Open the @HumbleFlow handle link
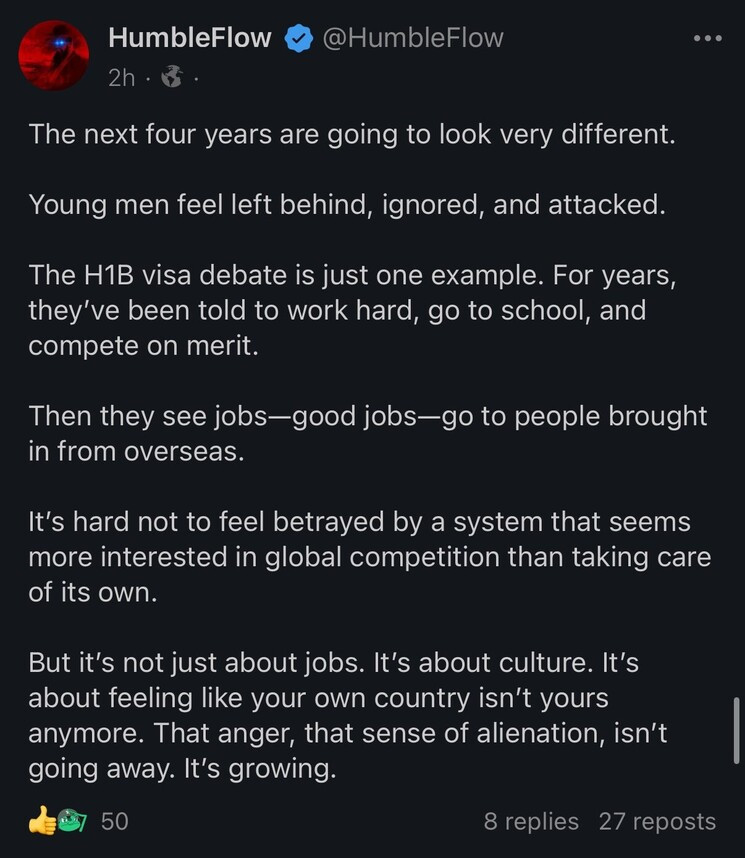The width and height of the screenshot is (745, 858). click(413, 38)
